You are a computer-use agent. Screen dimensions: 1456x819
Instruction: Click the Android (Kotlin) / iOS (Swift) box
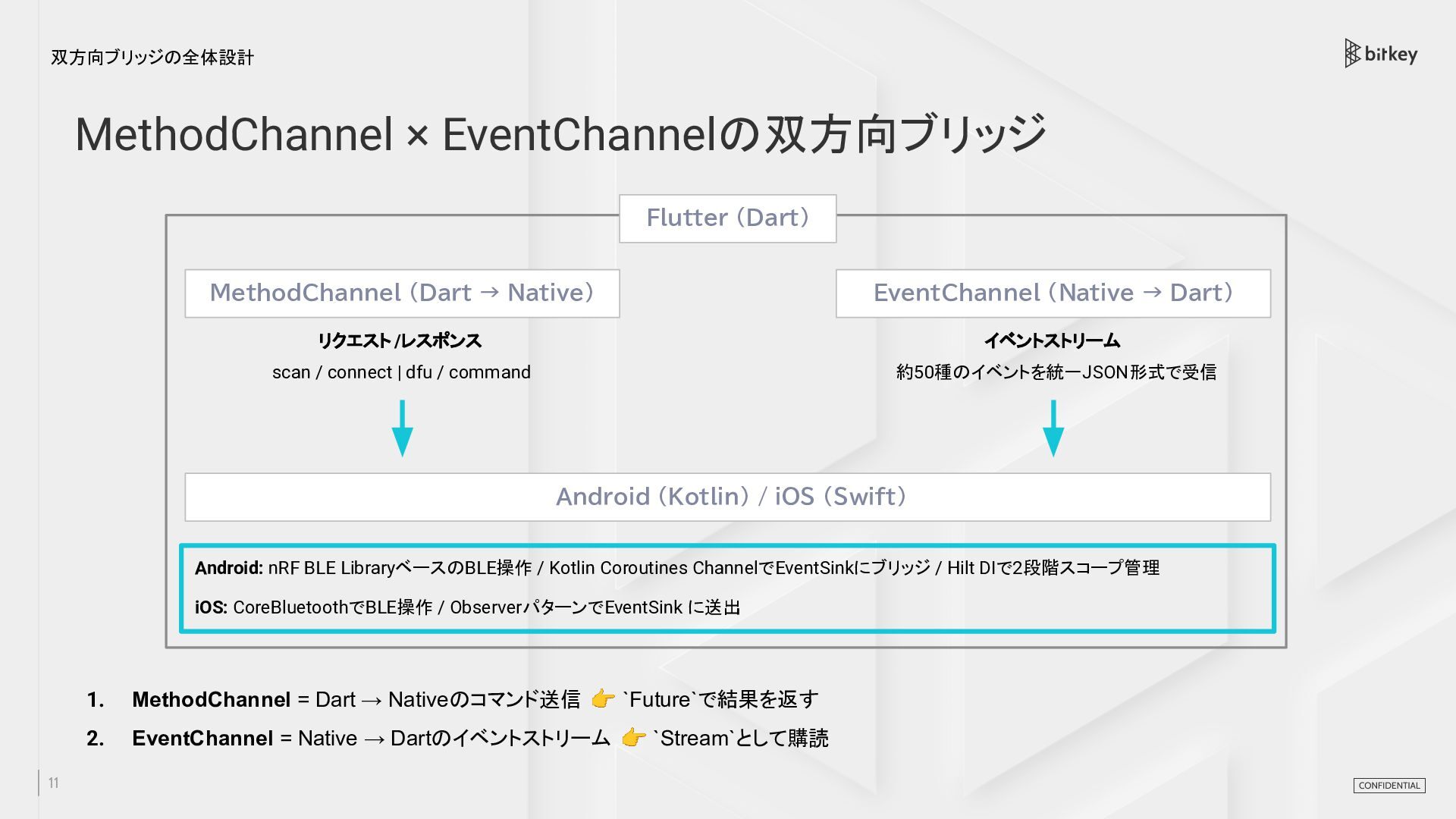pos(728,497)
